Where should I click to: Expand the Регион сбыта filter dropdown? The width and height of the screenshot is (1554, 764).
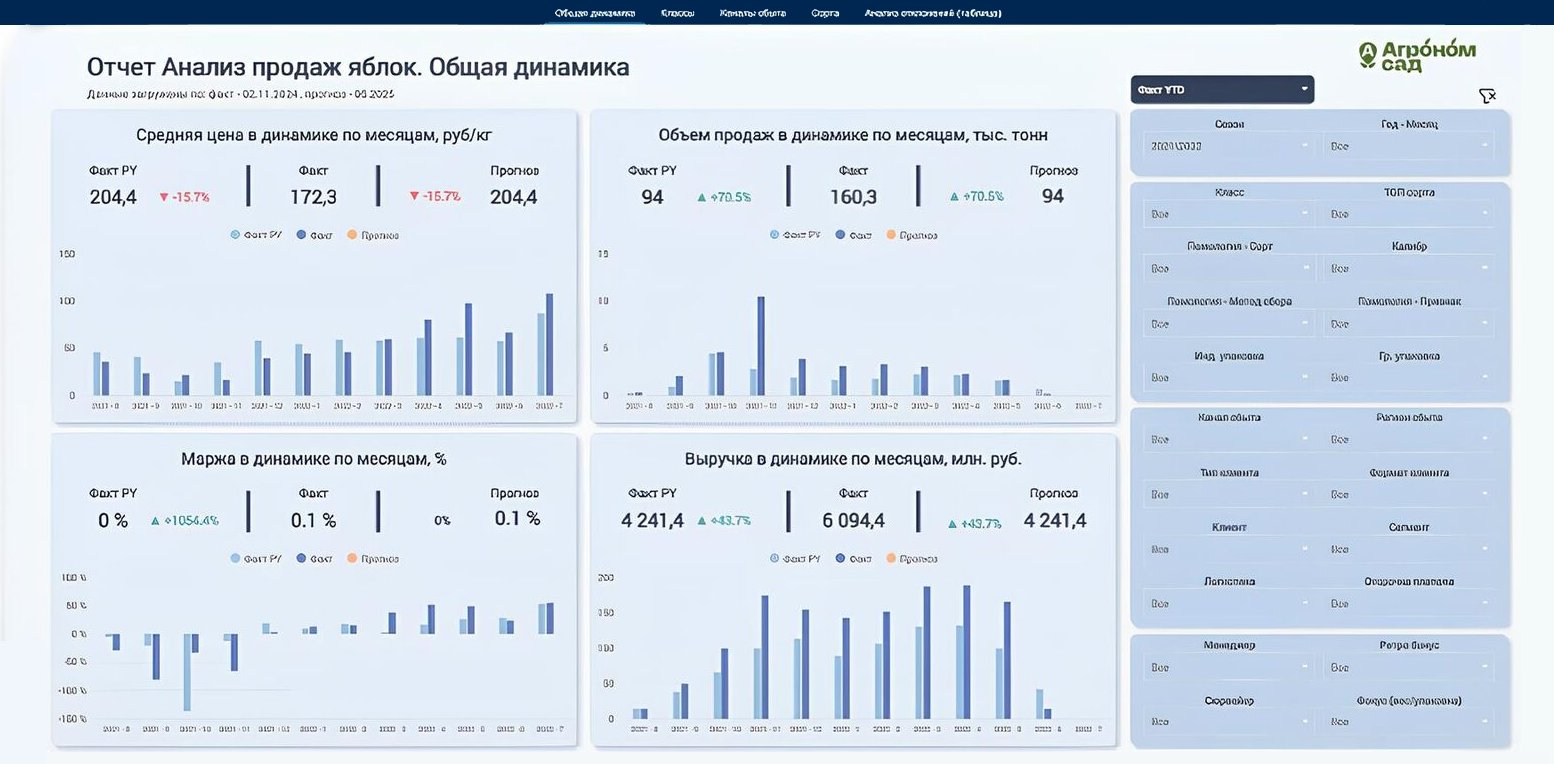point(1408,440)
